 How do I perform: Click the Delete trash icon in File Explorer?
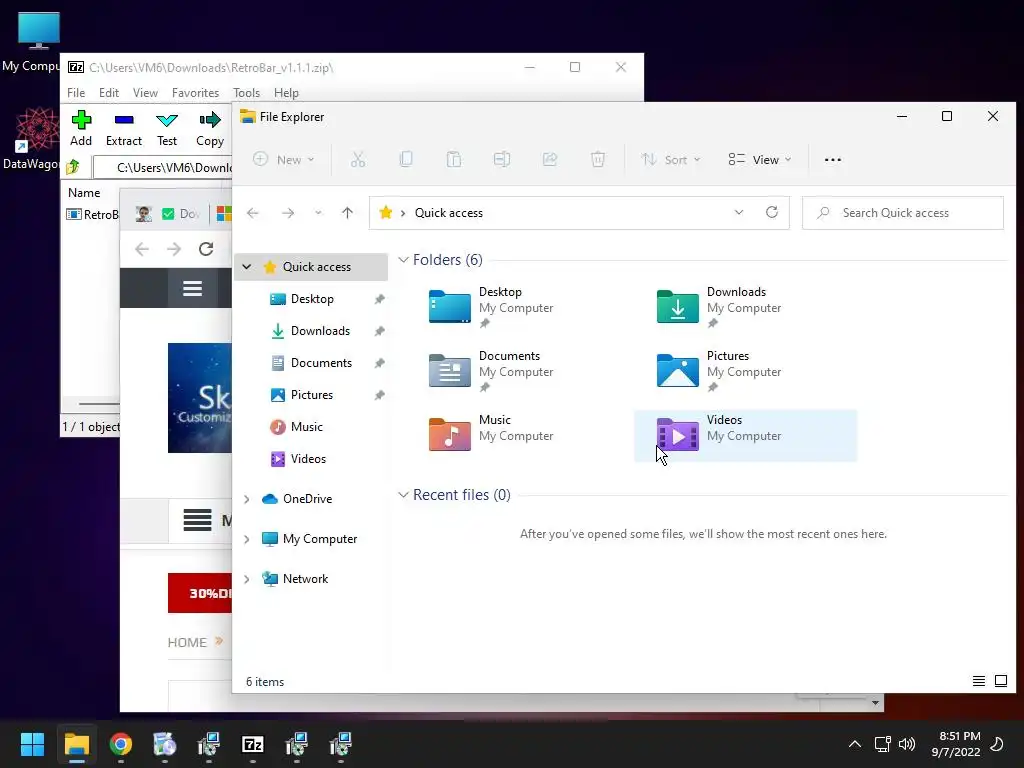[x=598, y=159]
